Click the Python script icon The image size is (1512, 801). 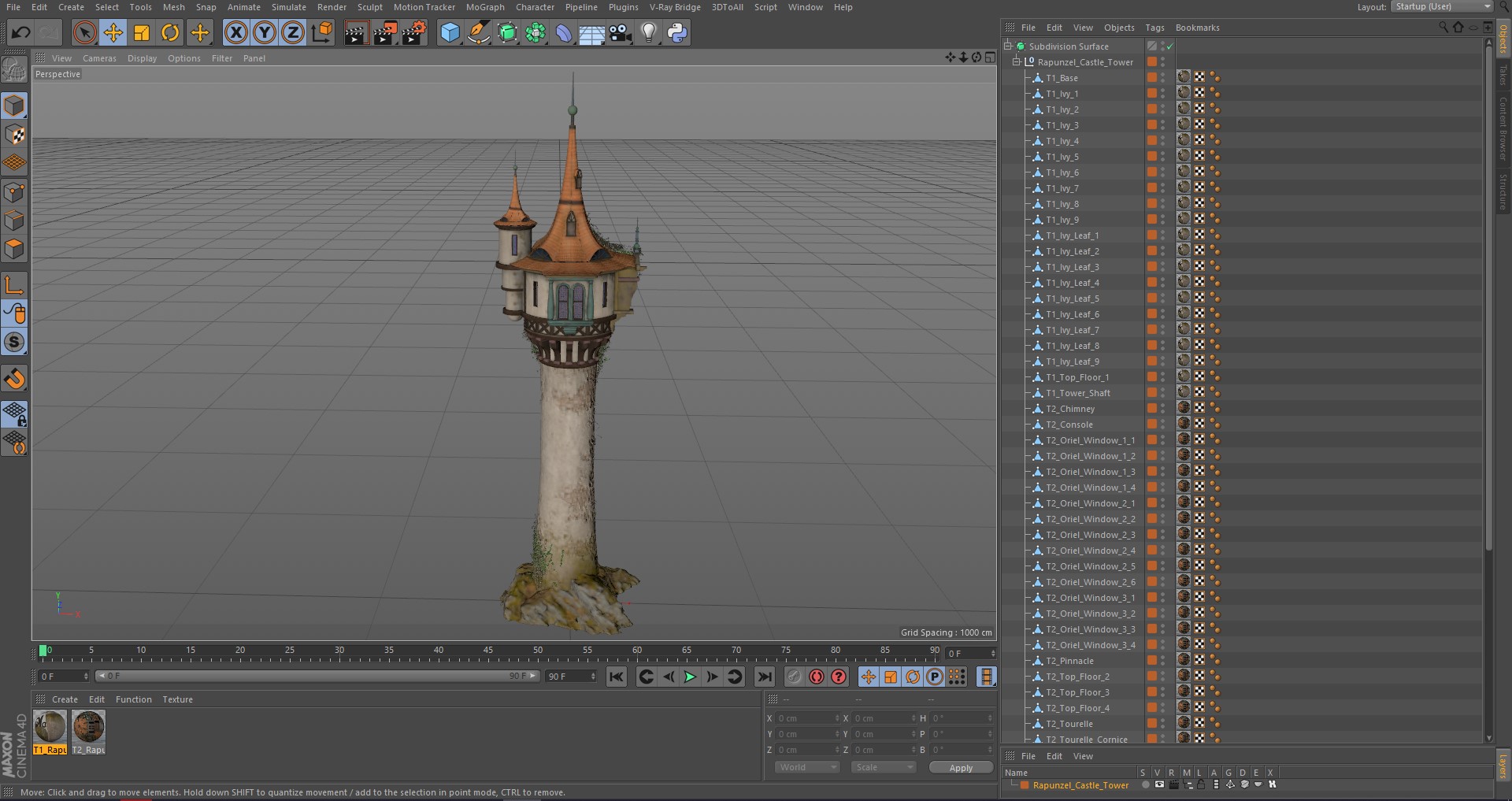coord(677,32)
